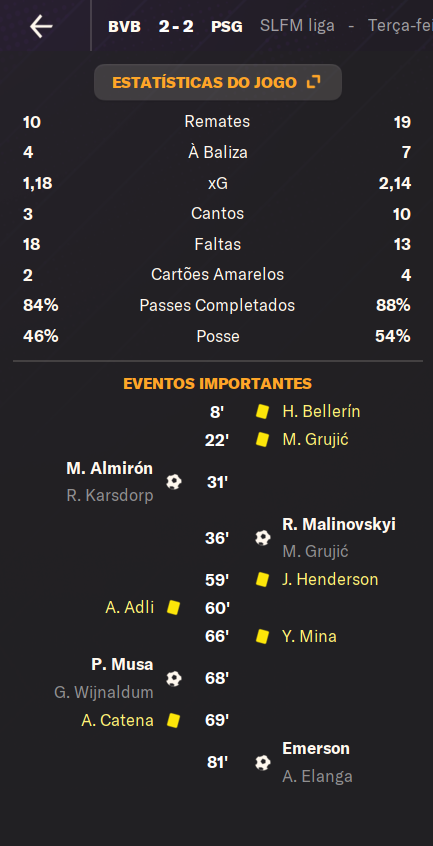Open the SLFM liga competition link

297,25
